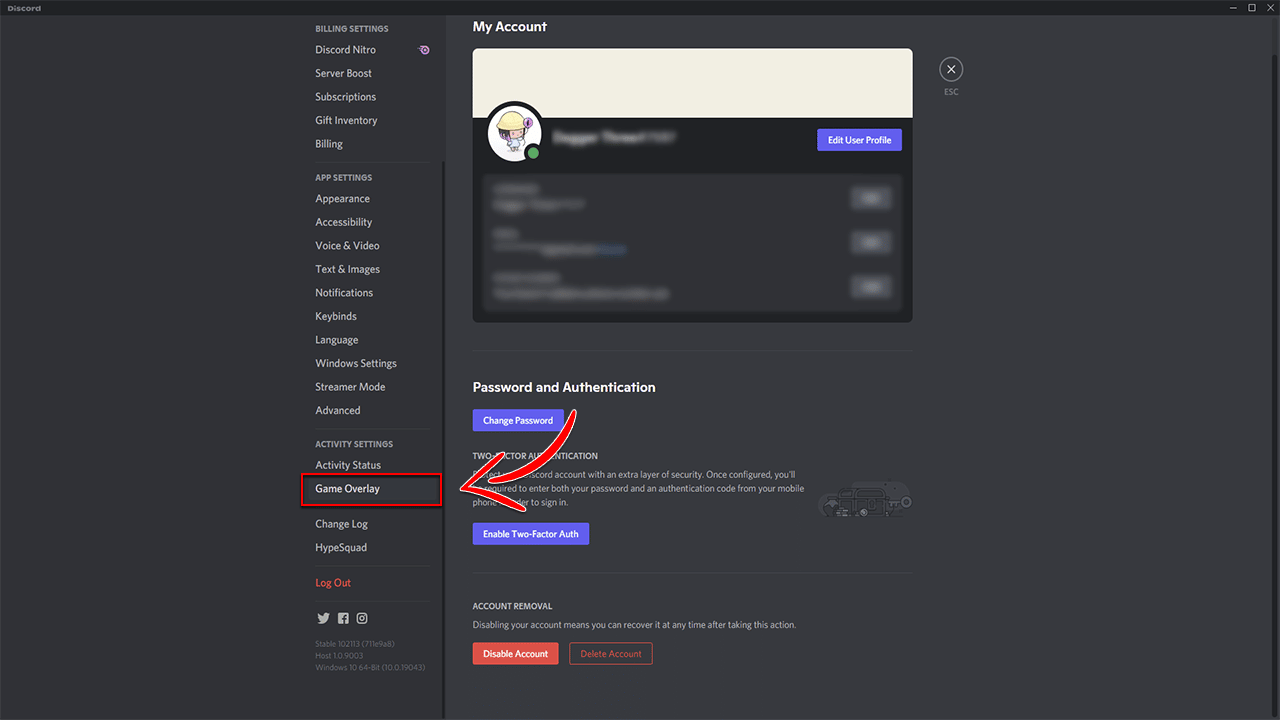Click Edit User Profile button
Screen dimensions: 1280x720
click(859, 140)
